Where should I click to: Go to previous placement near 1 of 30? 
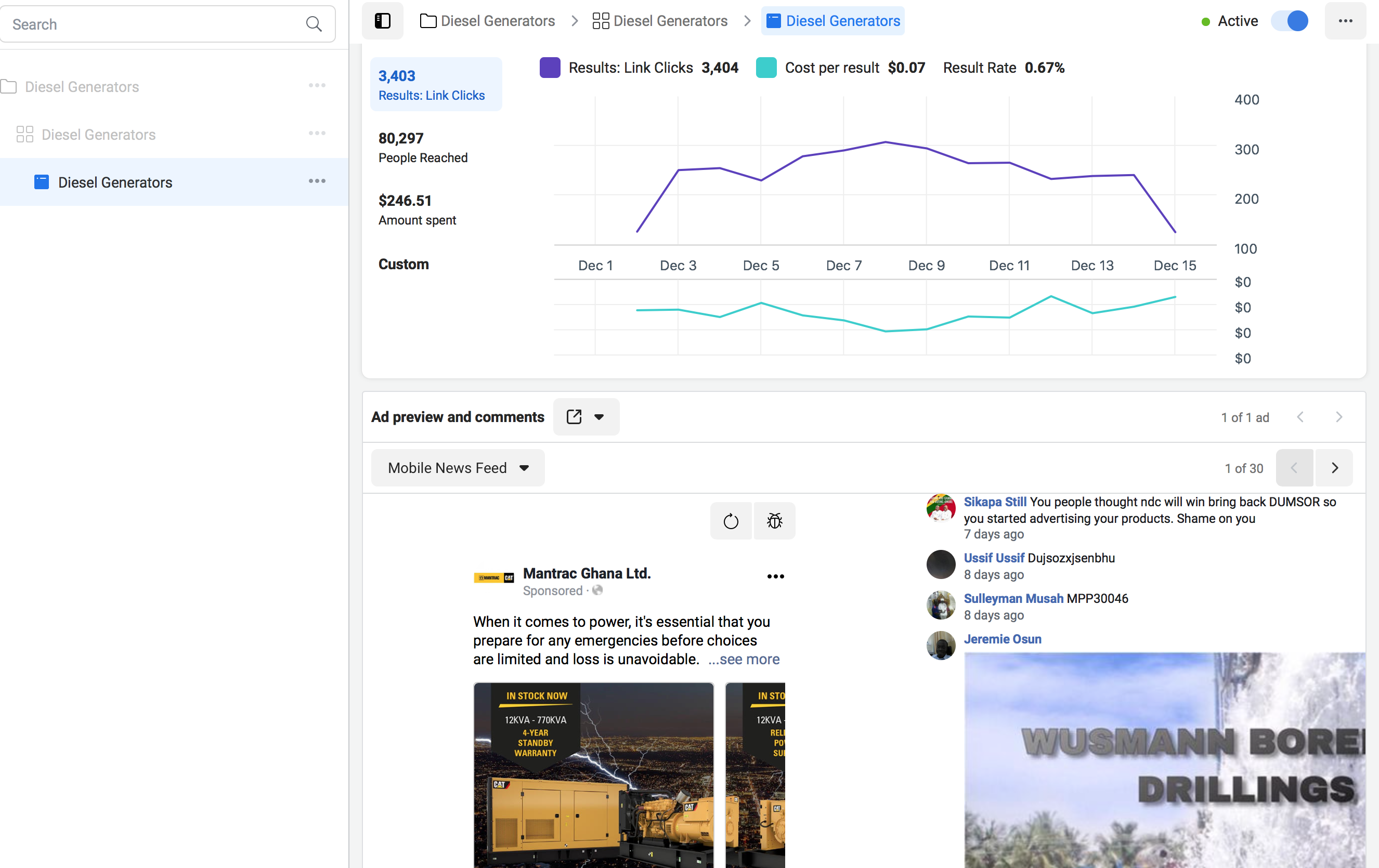point(1294,468)
